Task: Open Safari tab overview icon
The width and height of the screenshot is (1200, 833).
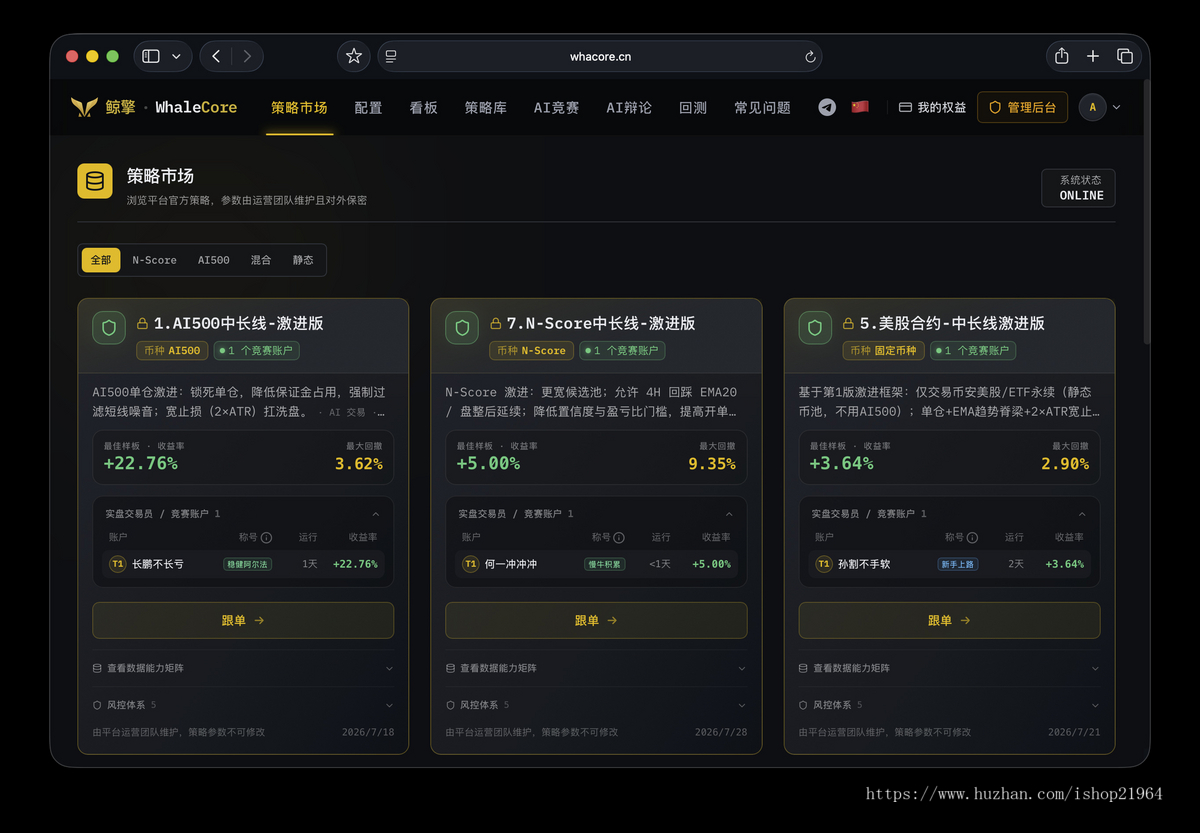Action: coord(1125,56)
